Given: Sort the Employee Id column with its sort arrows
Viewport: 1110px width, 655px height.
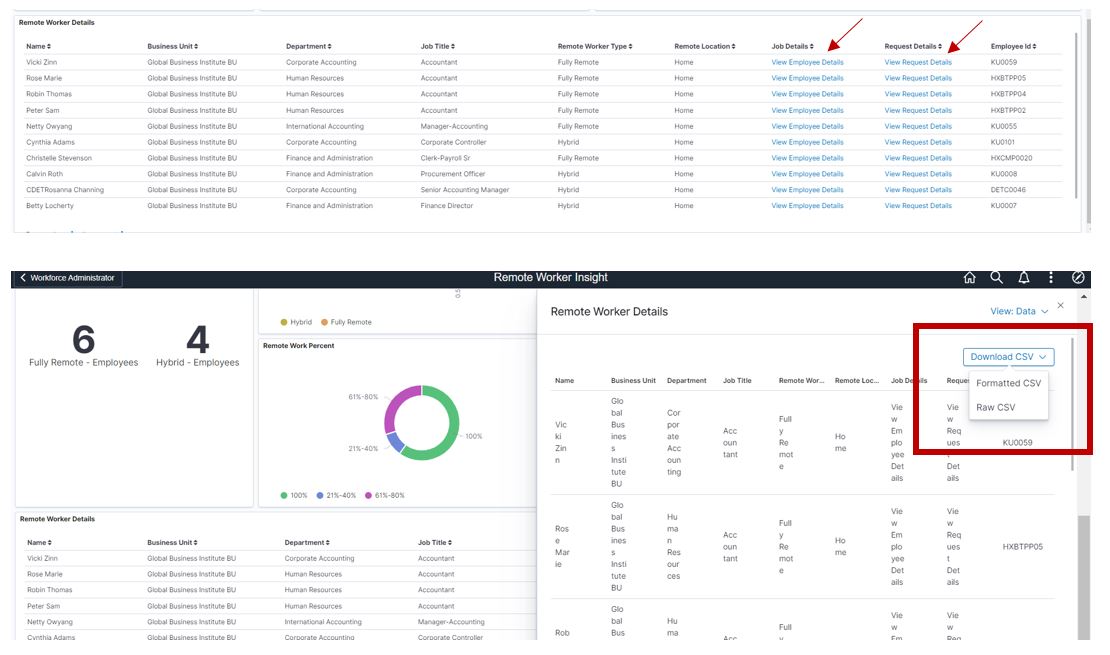Looking at the screenshot, I should [x=1035, y=45].
